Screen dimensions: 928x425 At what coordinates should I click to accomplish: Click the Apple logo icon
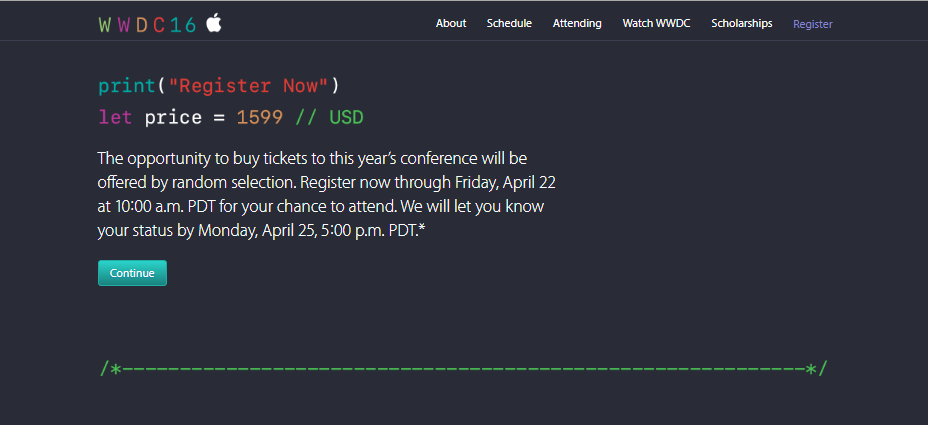[214, 23]
